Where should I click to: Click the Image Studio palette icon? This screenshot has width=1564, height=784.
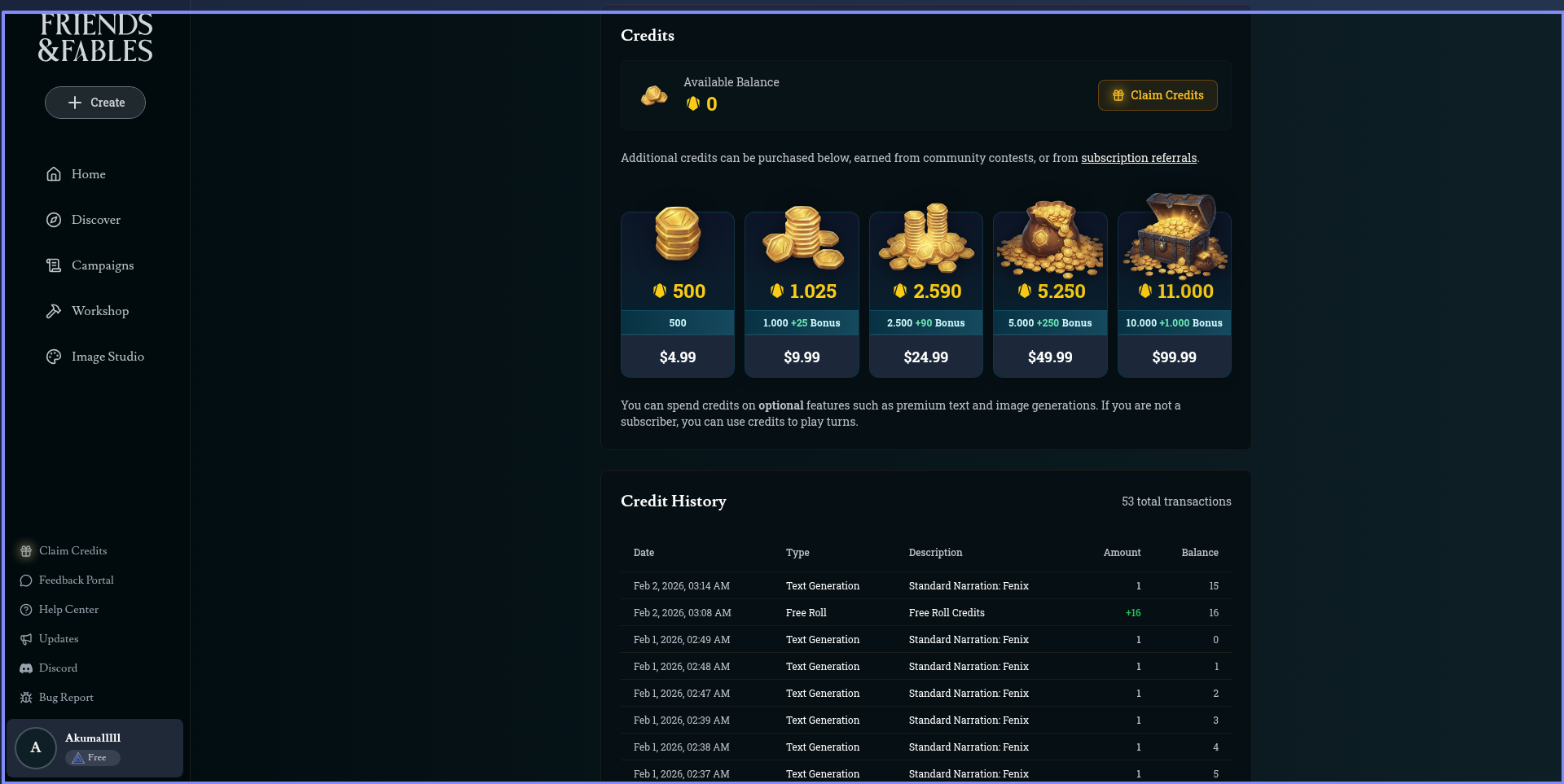coord(54,357)
